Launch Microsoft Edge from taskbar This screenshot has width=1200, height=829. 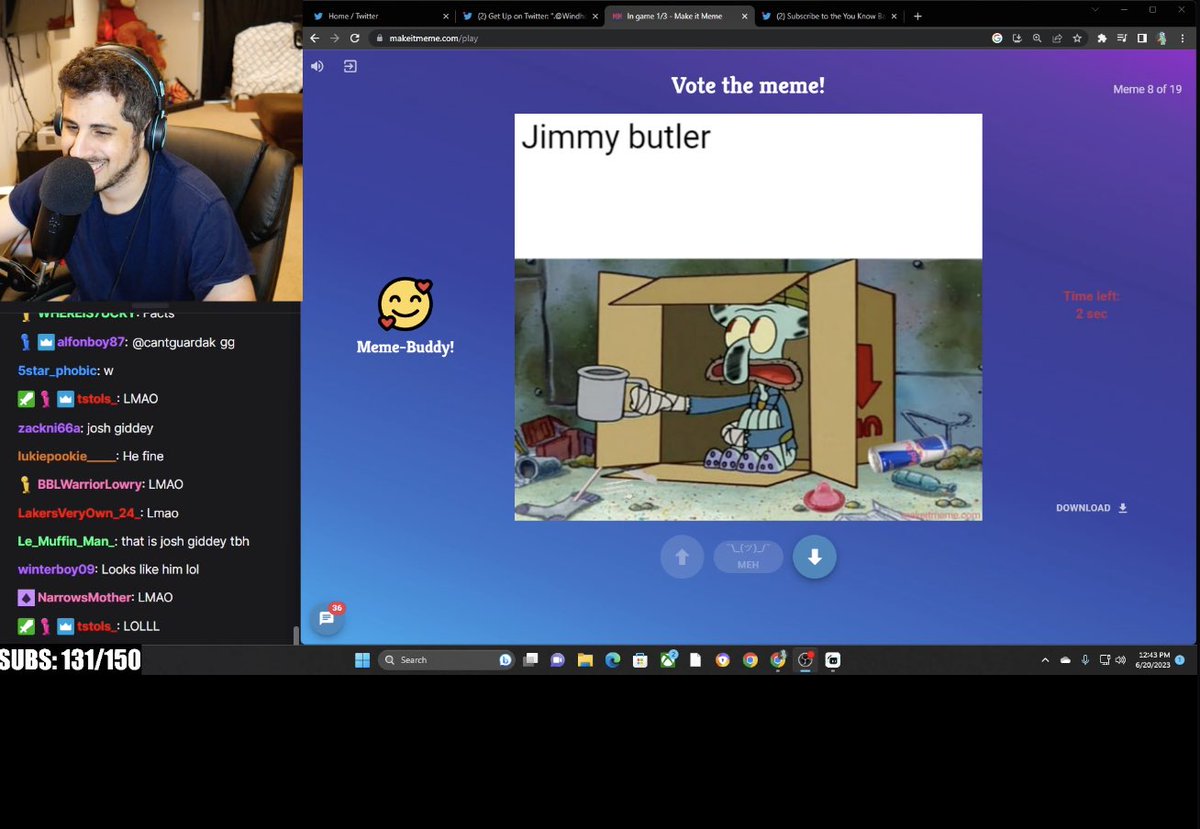(x=613, y=660)
